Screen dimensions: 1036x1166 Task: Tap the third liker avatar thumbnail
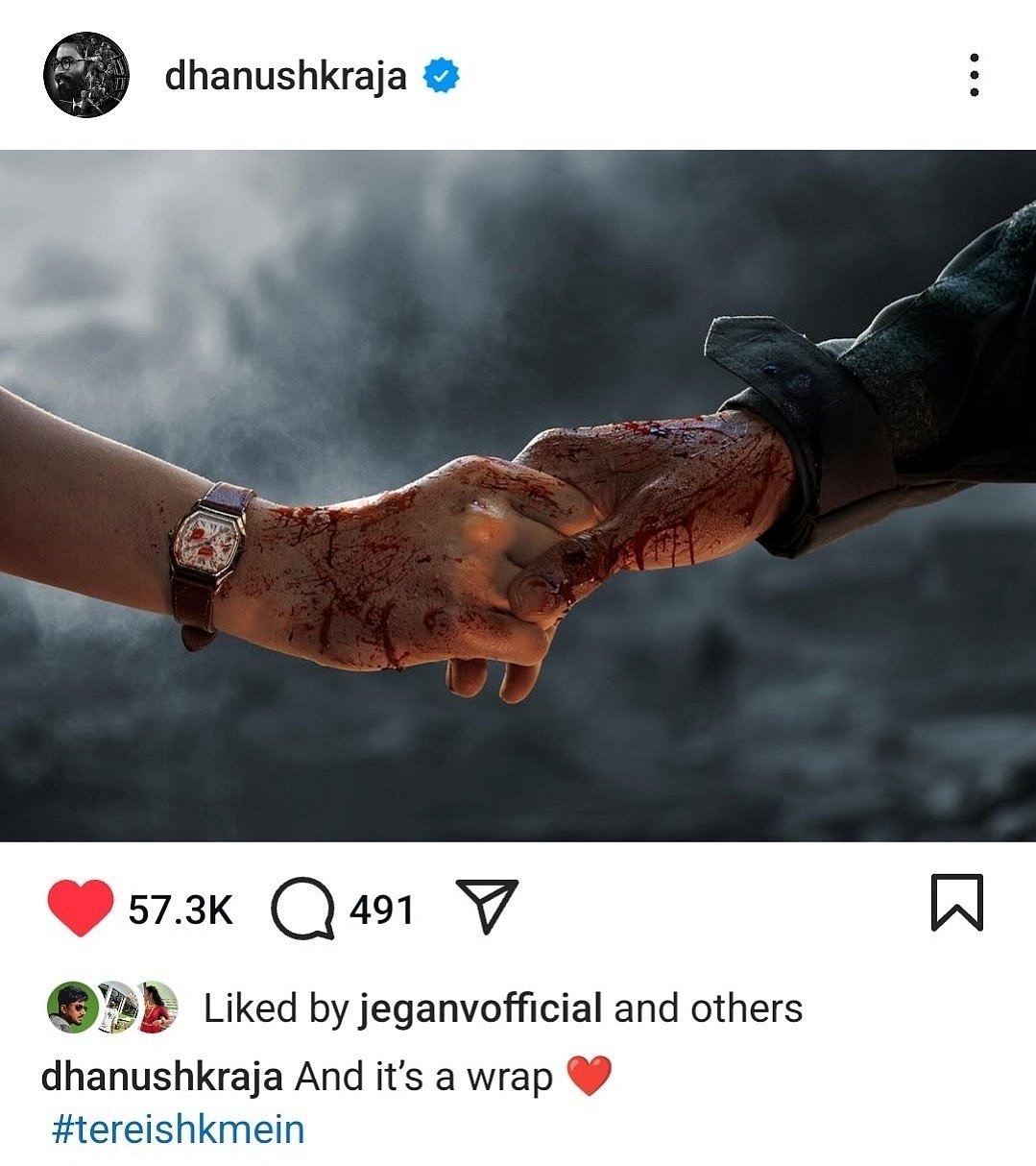pyautogui.click(x=157, y=1008)
